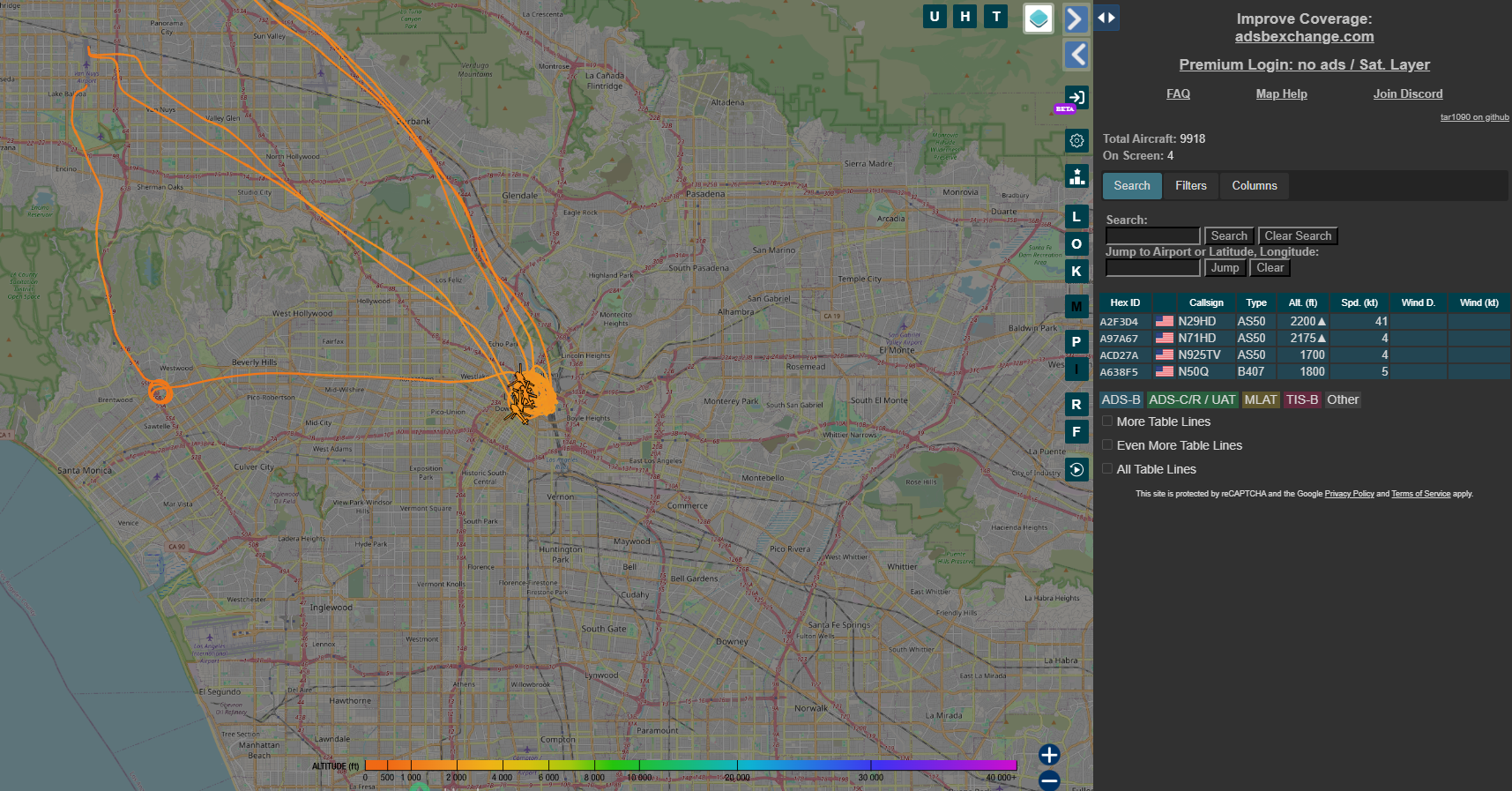Viewport: 1512px width, 791px height.
Task: Zoom in with the plus button
Action: click(1049, 755)
